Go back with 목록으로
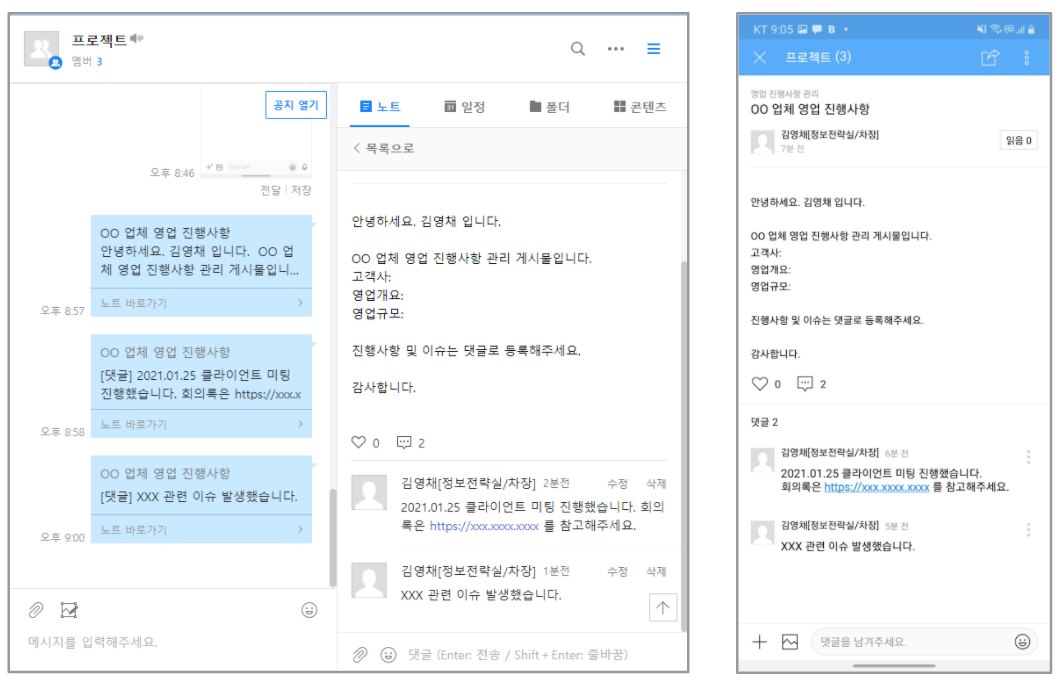 coord(384,148)
